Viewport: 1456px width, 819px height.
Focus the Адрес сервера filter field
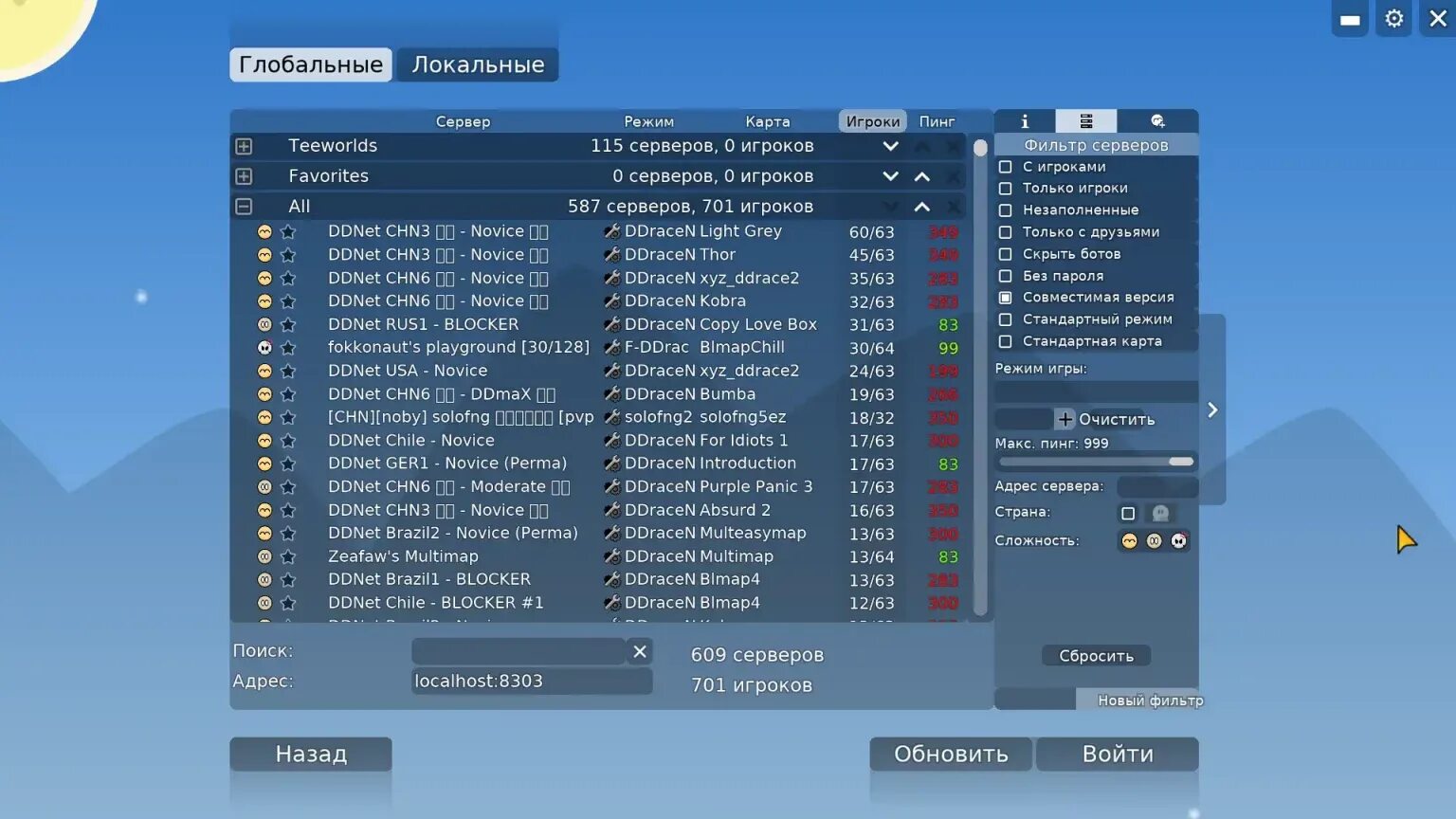pos(1157,486)
